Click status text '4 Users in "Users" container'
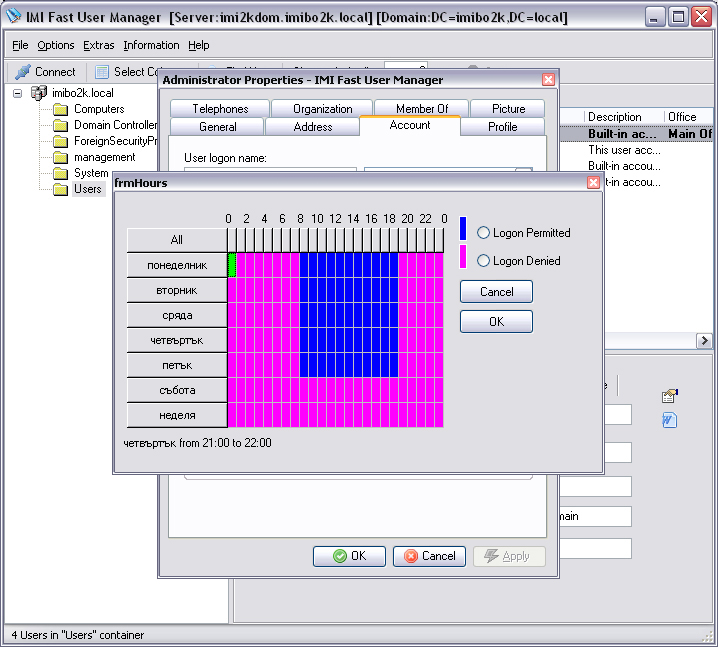Screen dimensions: 718x647 (77, 635)
